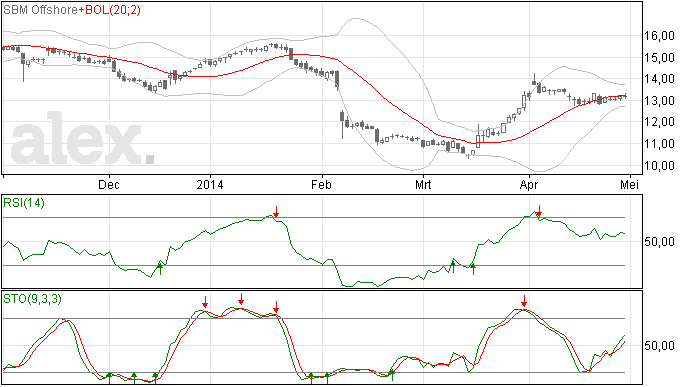Click the December green buy arrow in RSI panel

click(x=160, y=268)
